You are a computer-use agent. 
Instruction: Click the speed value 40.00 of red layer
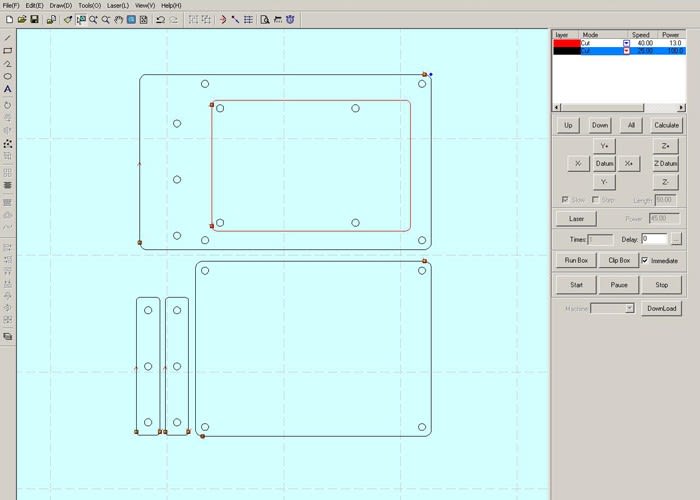click(645, 43)
